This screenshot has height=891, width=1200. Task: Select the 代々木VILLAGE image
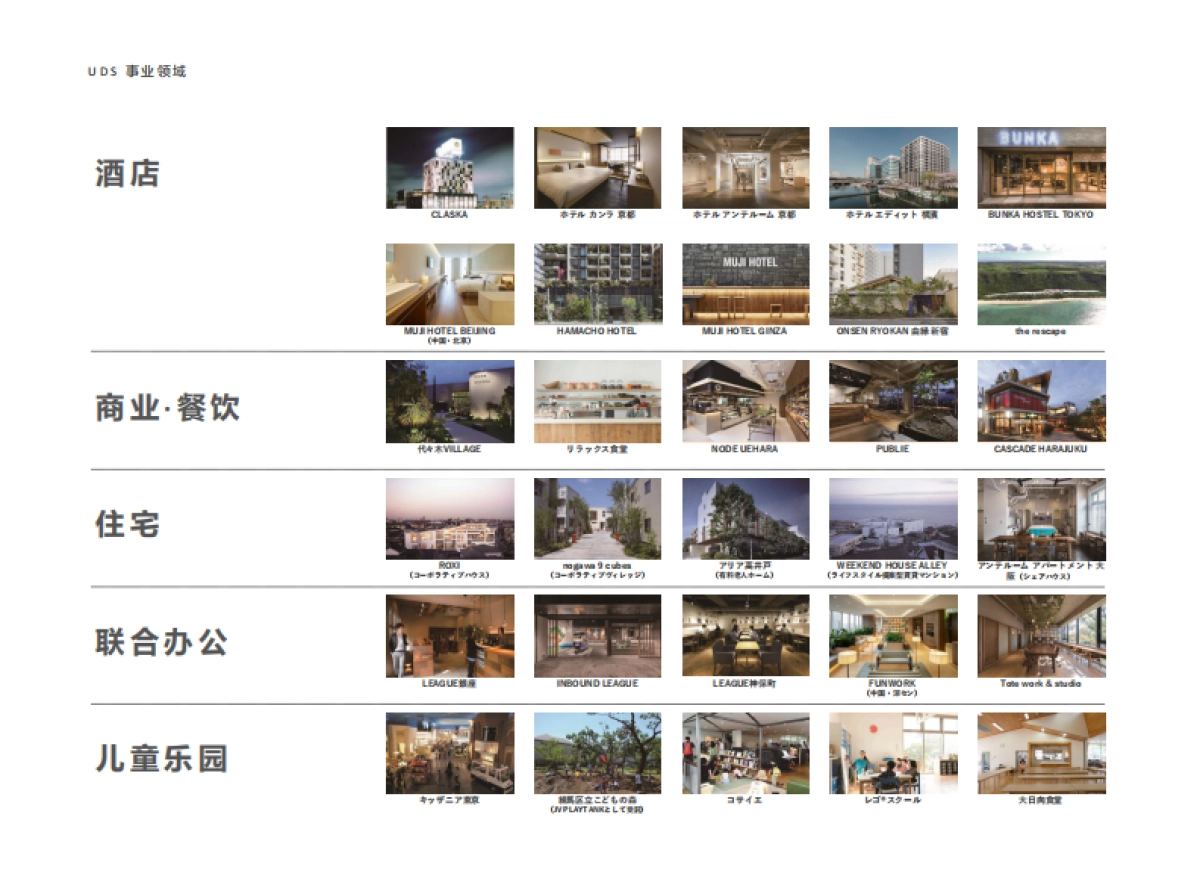coord(448,401)
